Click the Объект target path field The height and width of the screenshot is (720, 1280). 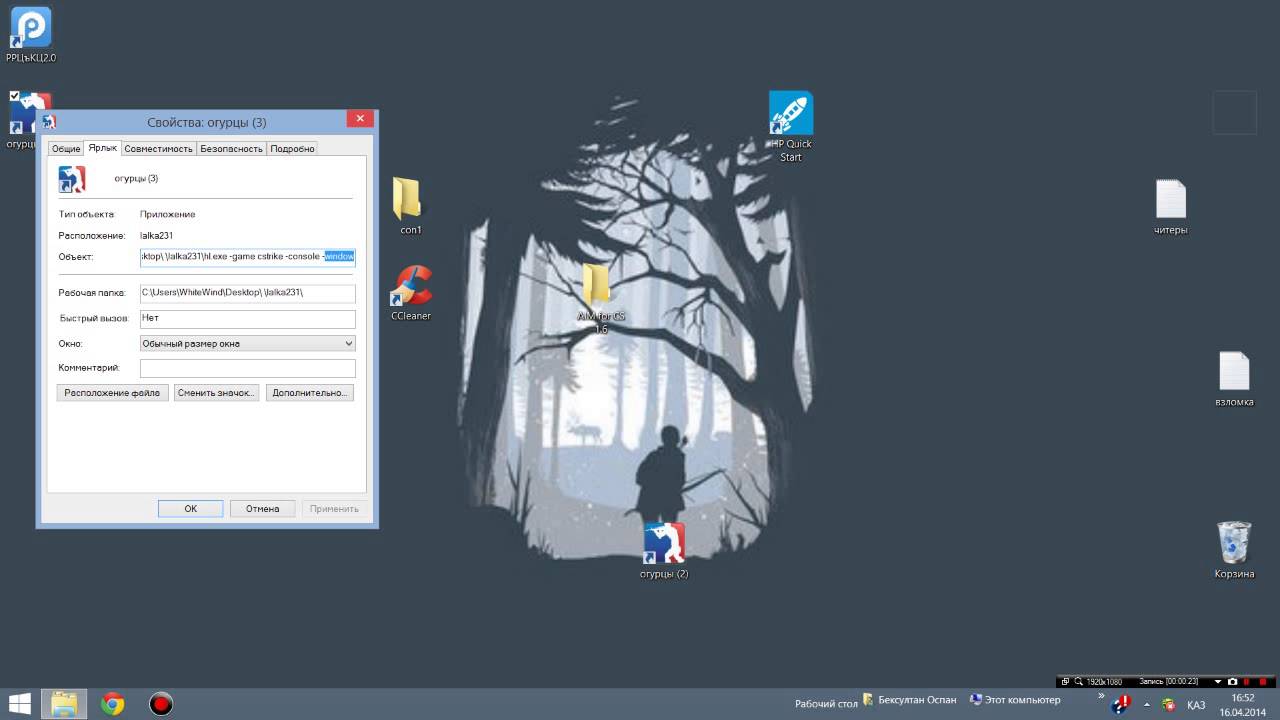[x=248, y=256]
